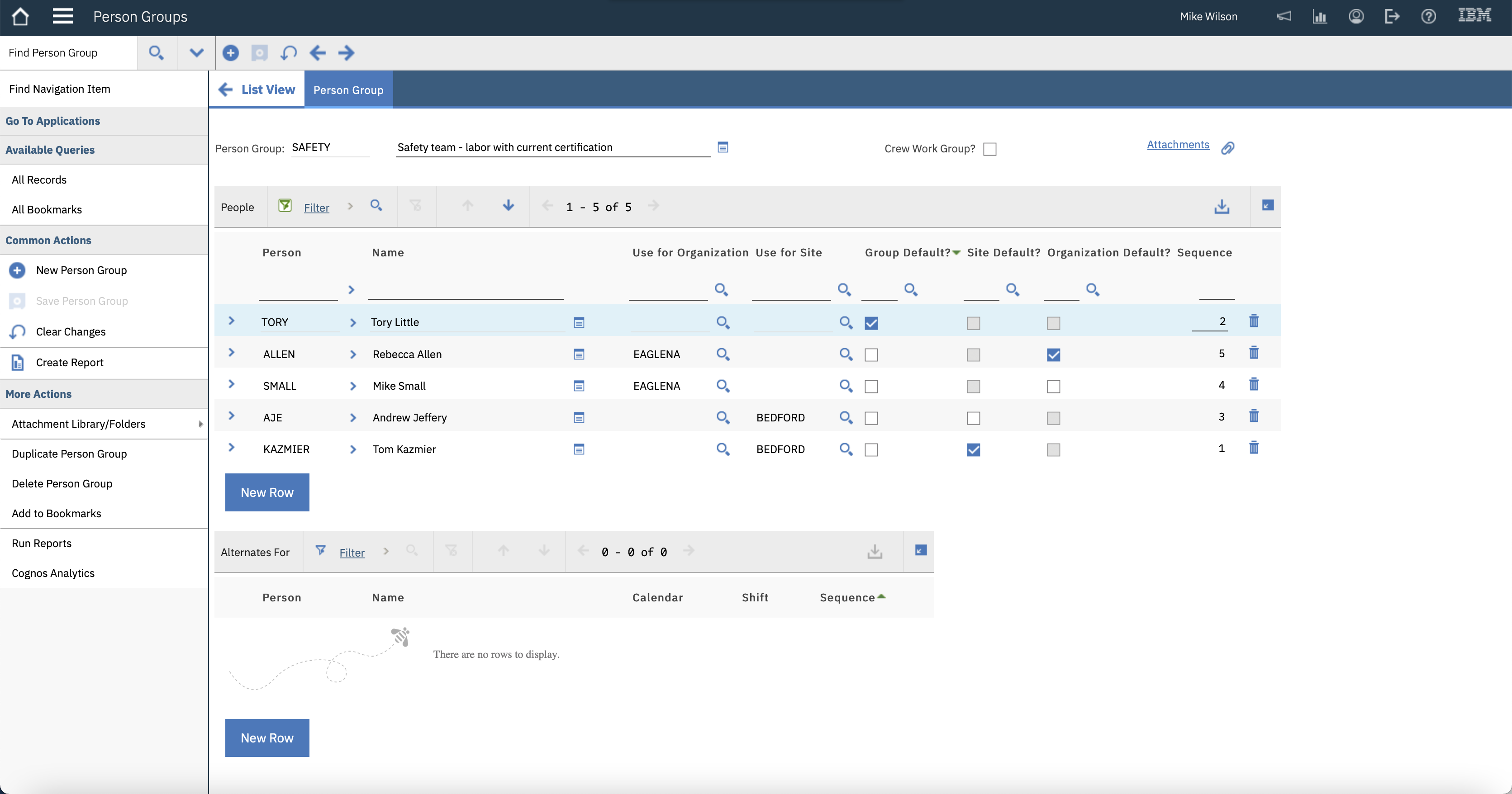
Task: Delete the ALLEN row with the trash icon
Action: (x=1254, y=353)
